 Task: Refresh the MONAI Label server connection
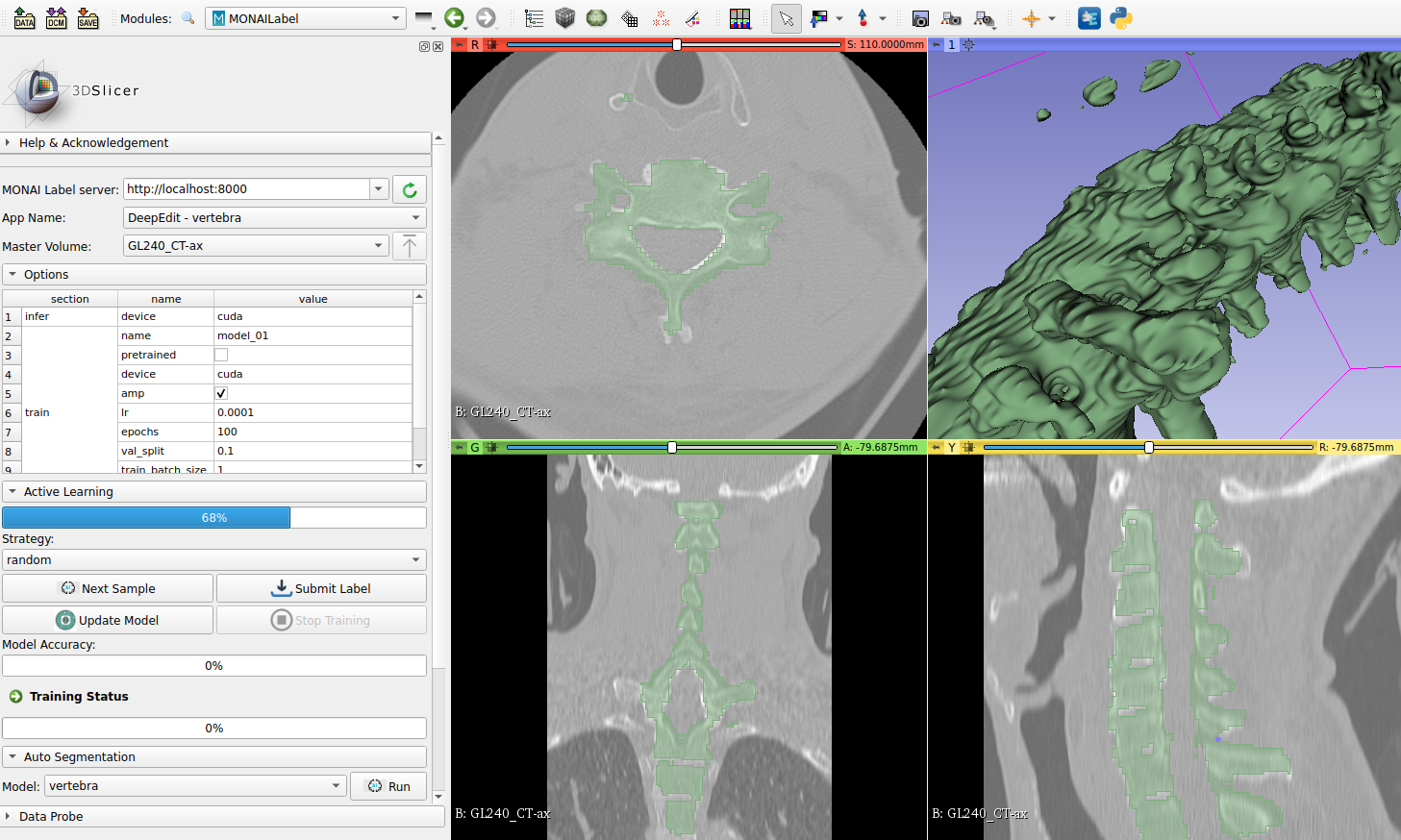click(x=410, y=189)
